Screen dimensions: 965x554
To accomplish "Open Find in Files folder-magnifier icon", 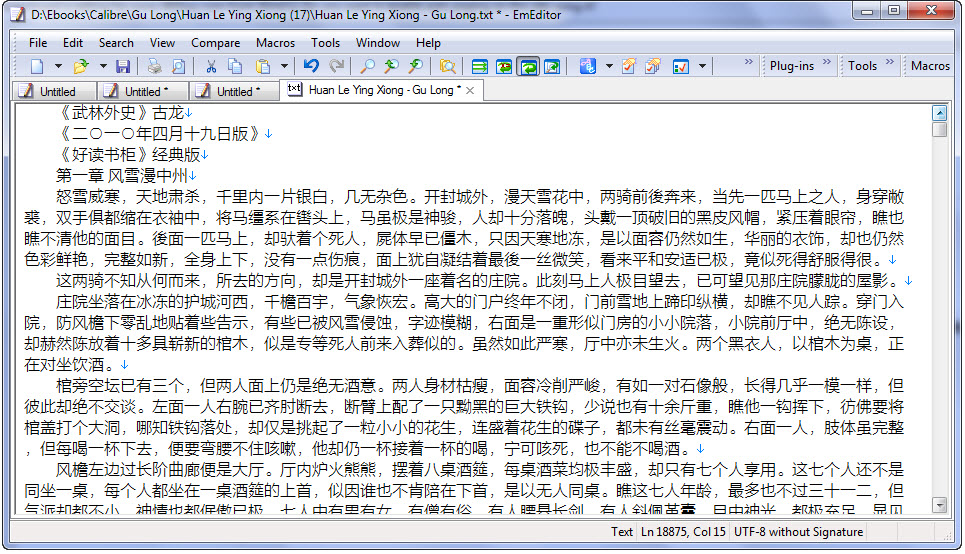I will click(x=447, y=66).
